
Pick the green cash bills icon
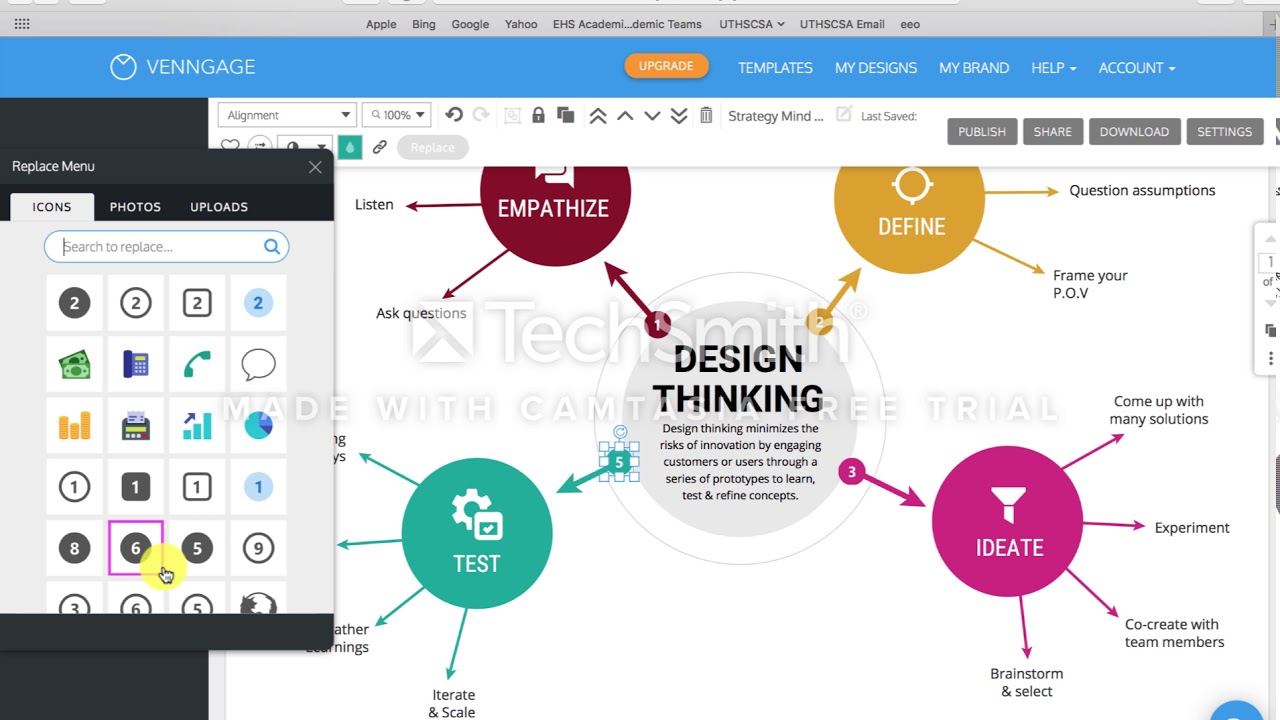(x=74, y=364)
